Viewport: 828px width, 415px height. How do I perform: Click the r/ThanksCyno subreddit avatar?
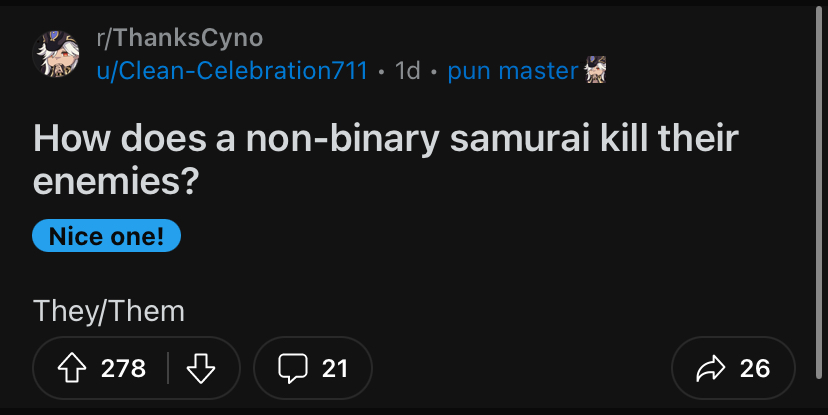55,54
